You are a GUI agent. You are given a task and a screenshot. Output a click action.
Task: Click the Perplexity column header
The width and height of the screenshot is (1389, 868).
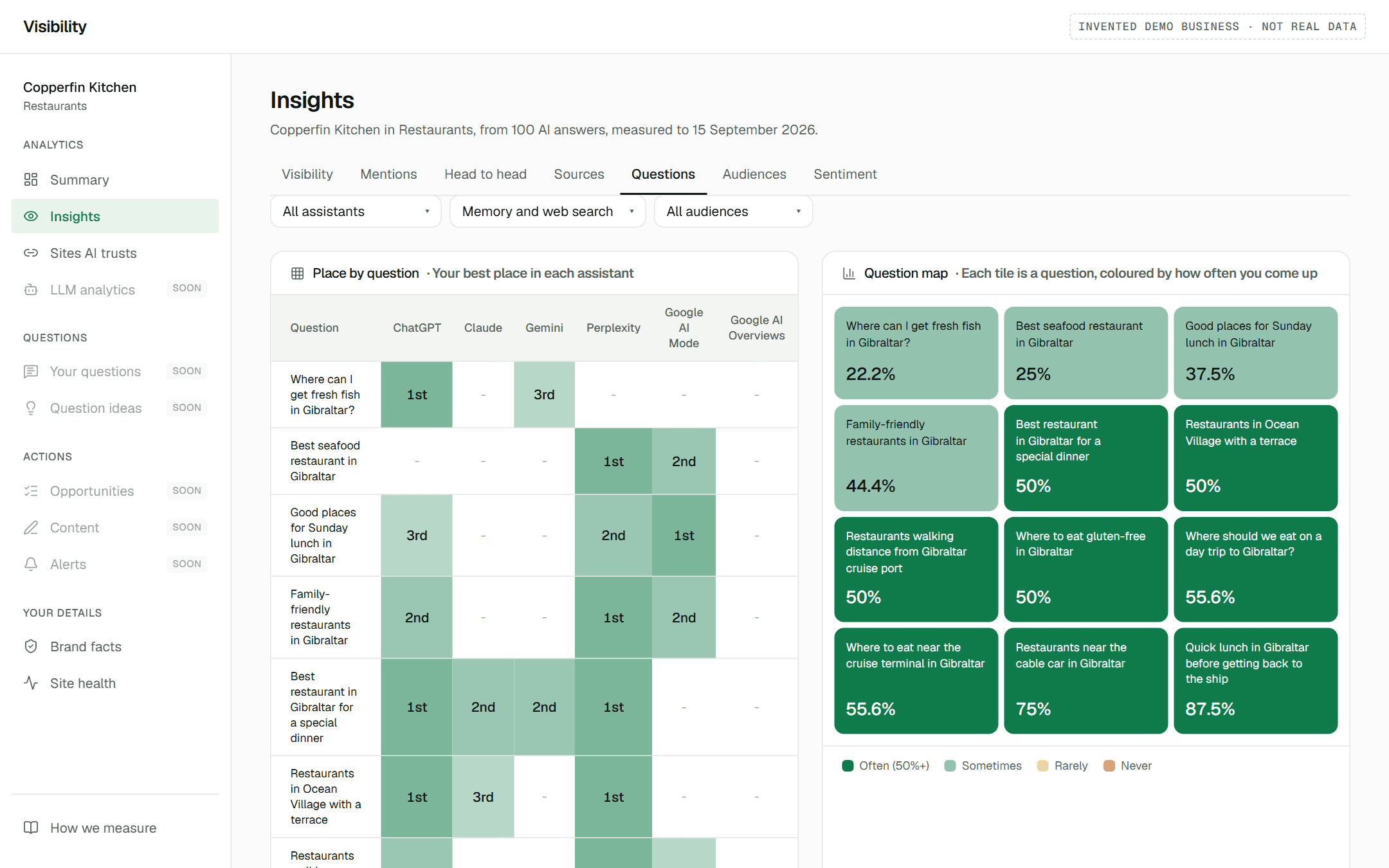click(613, 328)
